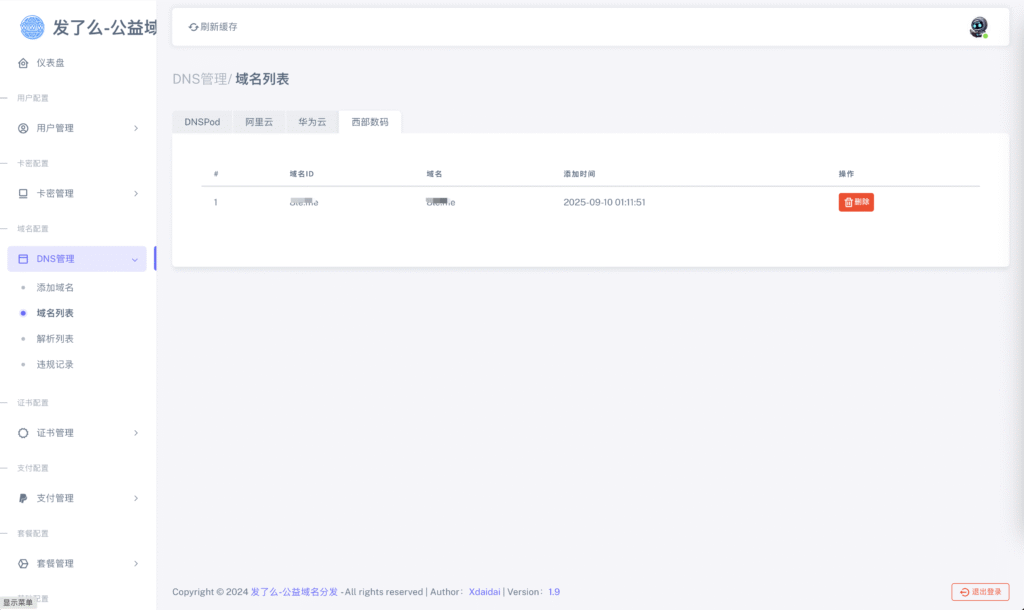Click the 卡密管理 menu label
Image resolution: width=1024 pixels, height=610 pixels.
[x=55, y=193]
